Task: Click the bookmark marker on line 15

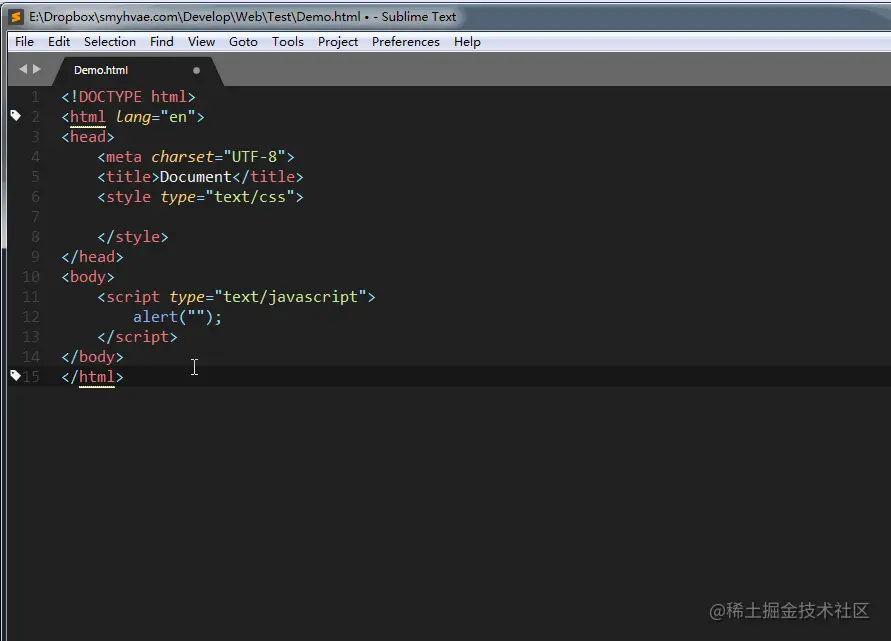Action: [x=15, y=376]
